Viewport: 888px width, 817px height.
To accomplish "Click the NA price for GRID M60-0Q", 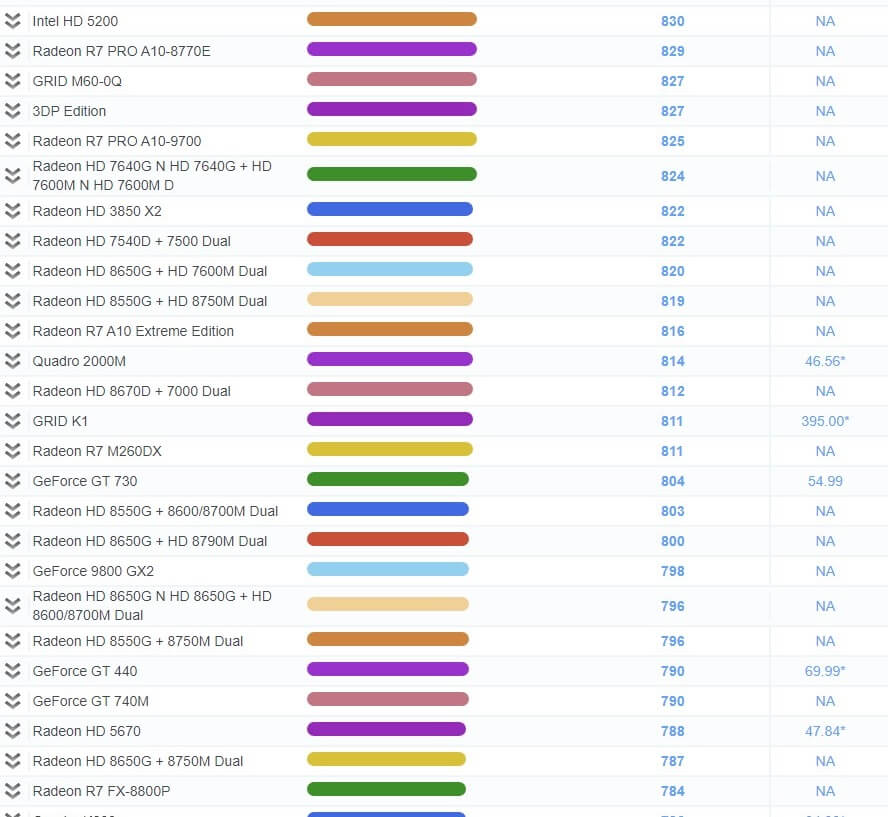I will point(825,81).
